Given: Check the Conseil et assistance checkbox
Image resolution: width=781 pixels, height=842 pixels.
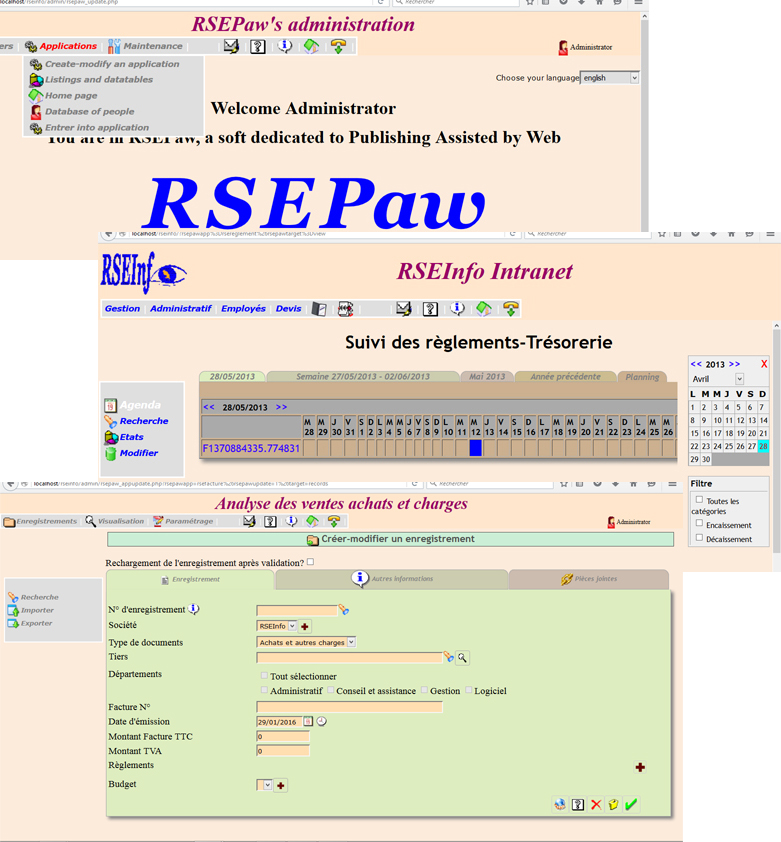Looking at the screenshot, I should [330, 689].
